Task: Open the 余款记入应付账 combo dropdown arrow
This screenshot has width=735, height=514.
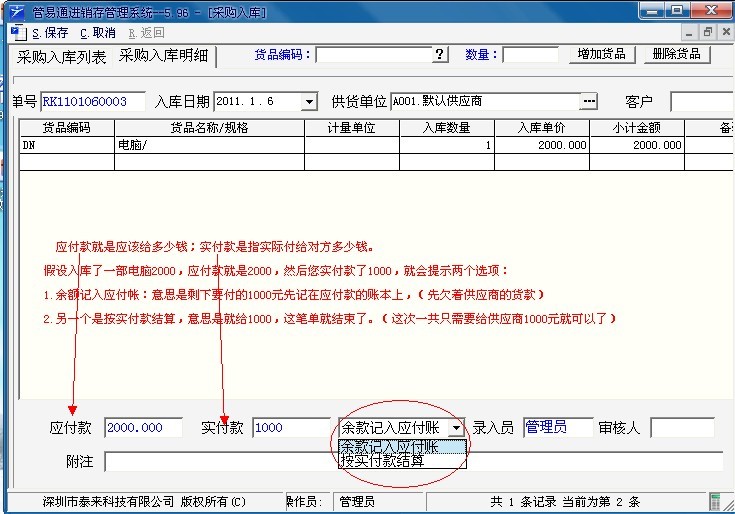Action: click(x=456, y=427)
